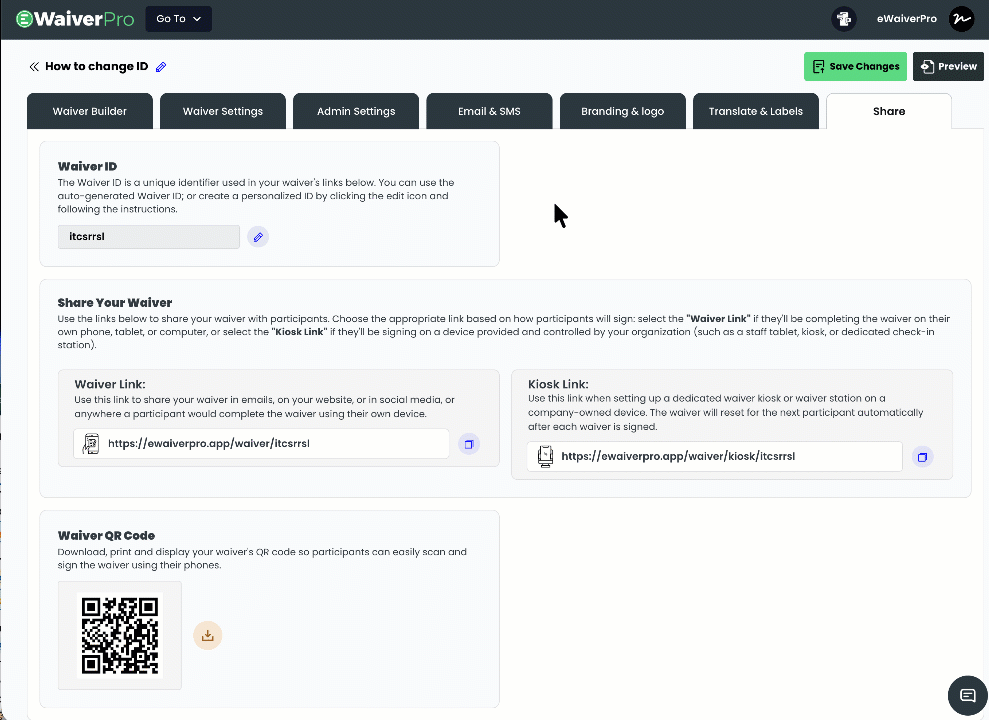Viewport: 989px width, 720px height.
Task: Select the Admin Settings tab
Action: (x=356, y=111)
